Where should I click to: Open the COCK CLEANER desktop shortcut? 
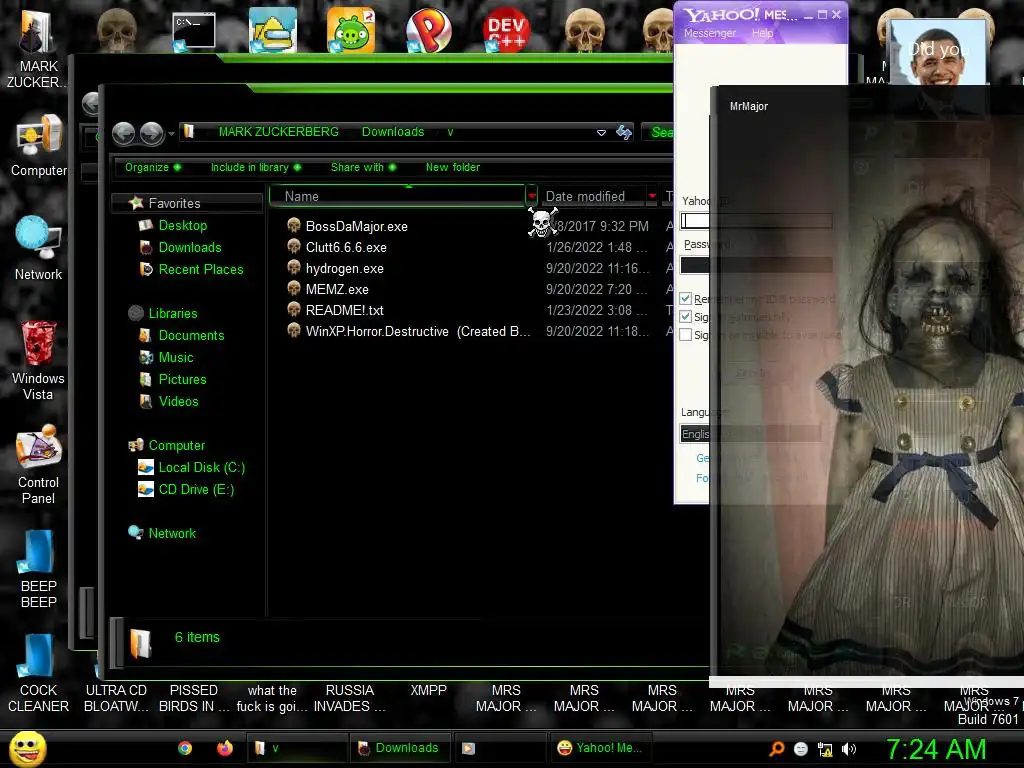click(x=38, y=673)
